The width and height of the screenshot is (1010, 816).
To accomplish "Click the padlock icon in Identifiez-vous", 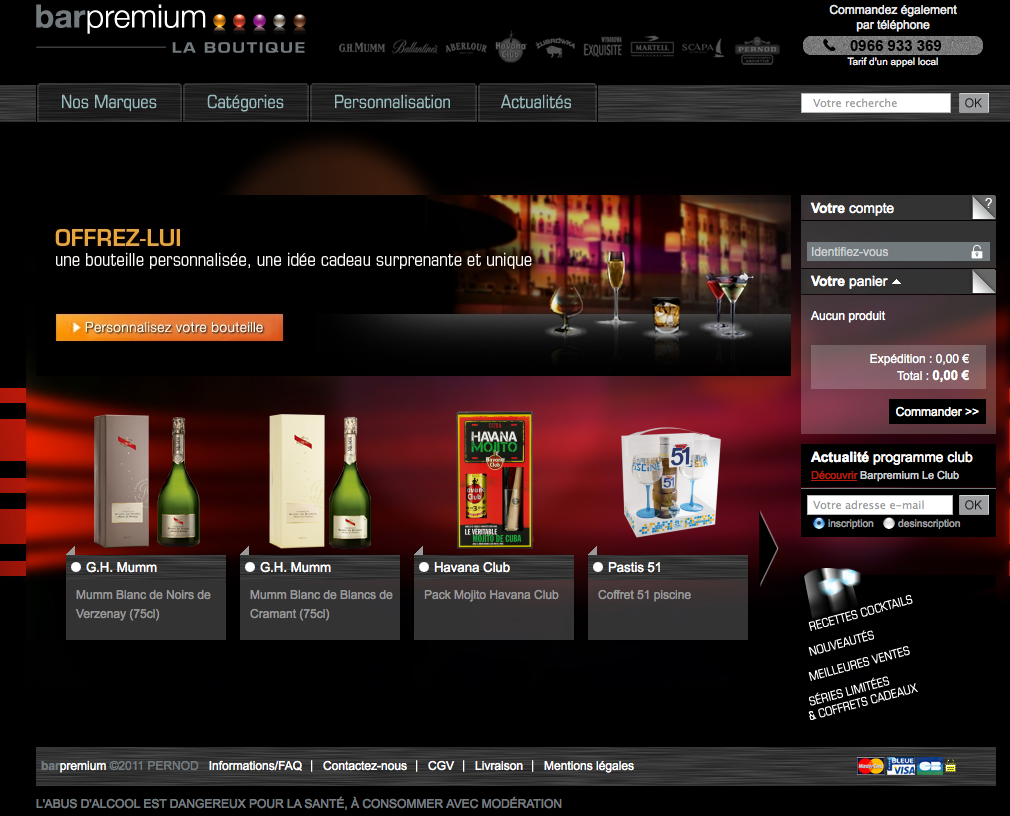I will 977,252.
